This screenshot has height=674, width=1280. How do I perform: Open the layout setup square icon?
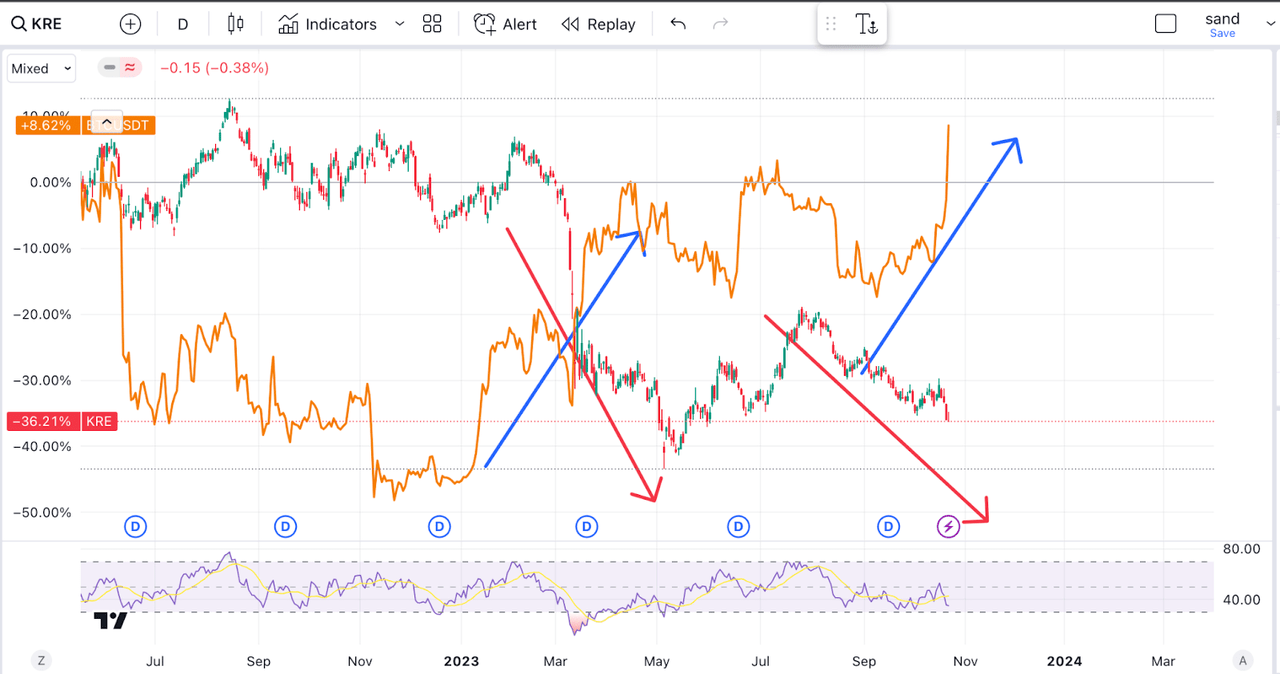(x=1166, y=24)
